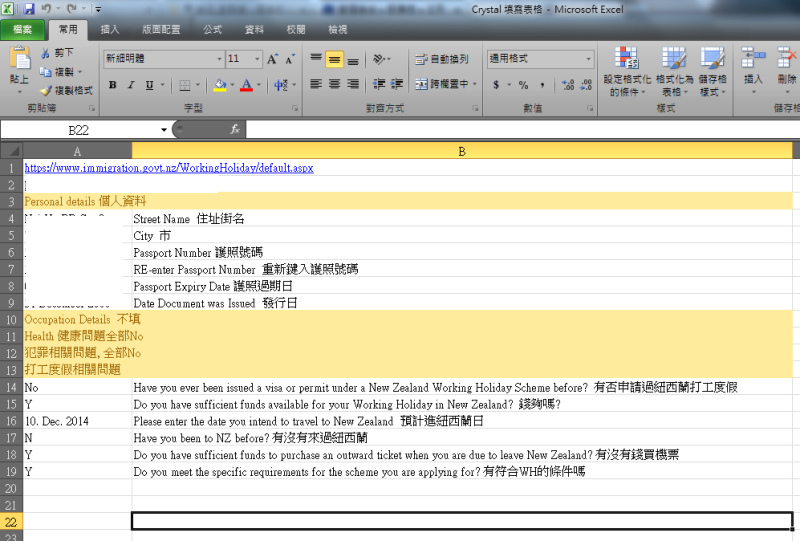Click the cell borders icon
The width and height of the screenshot is (800, 541).
(185, 85)
